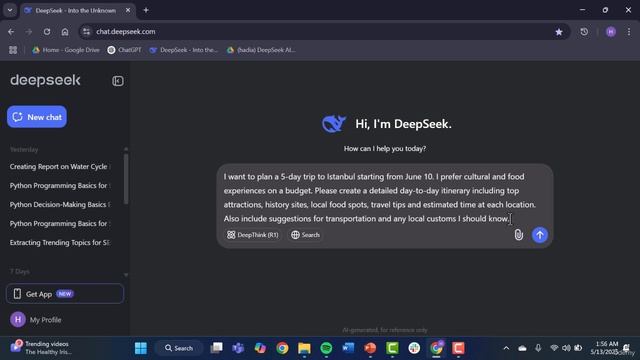Open 'Extracting Trending Topics' chat
Image resolution: width=640 pixels, height=360 pixels.
click(60, 242)
